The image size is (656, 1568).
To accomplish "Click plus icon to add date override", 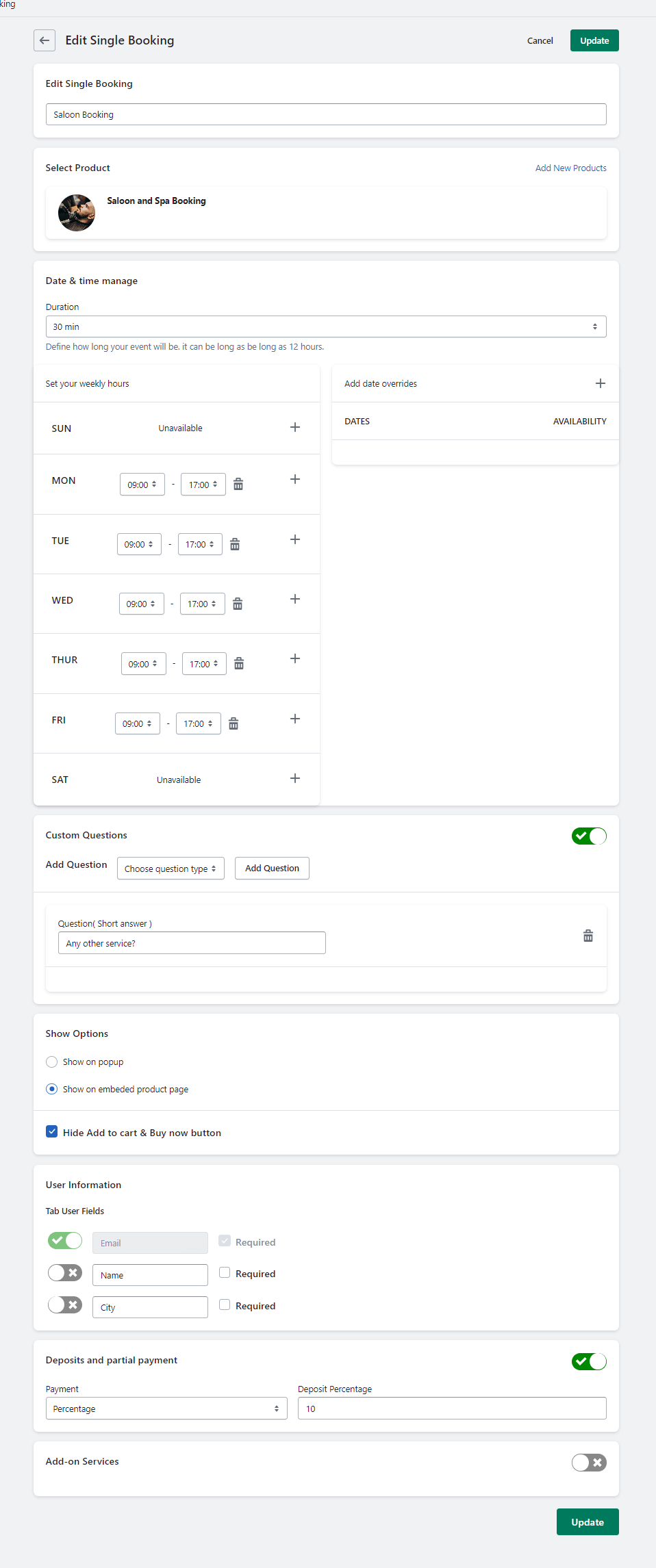I will [x=600, y=383].
